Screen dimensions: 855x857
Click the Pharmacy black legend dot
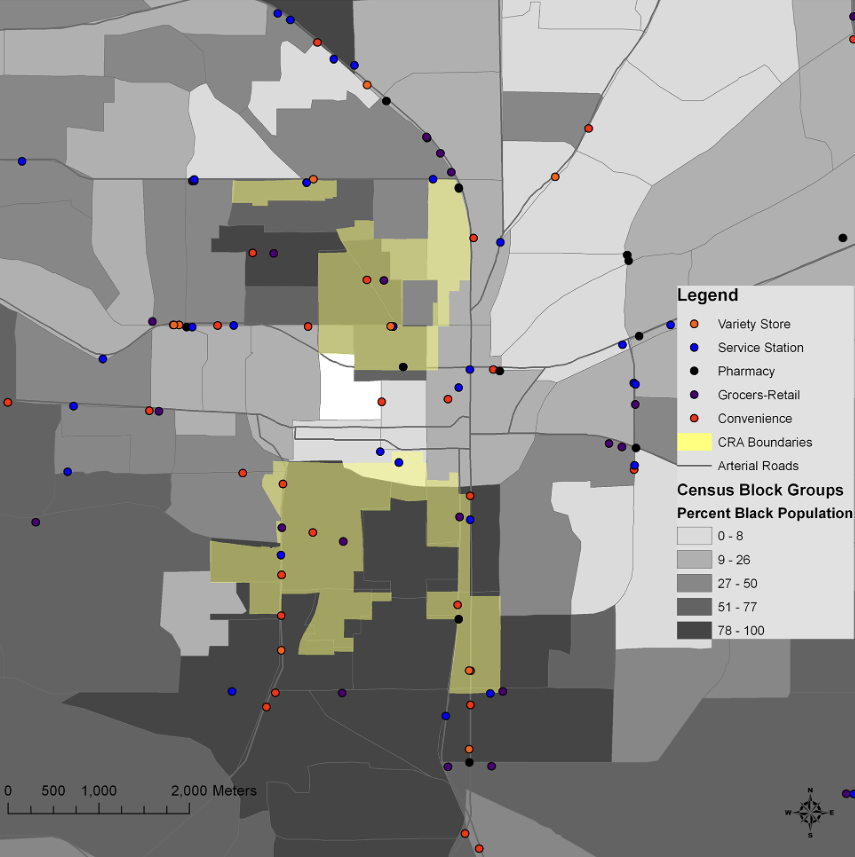[694, 371]
